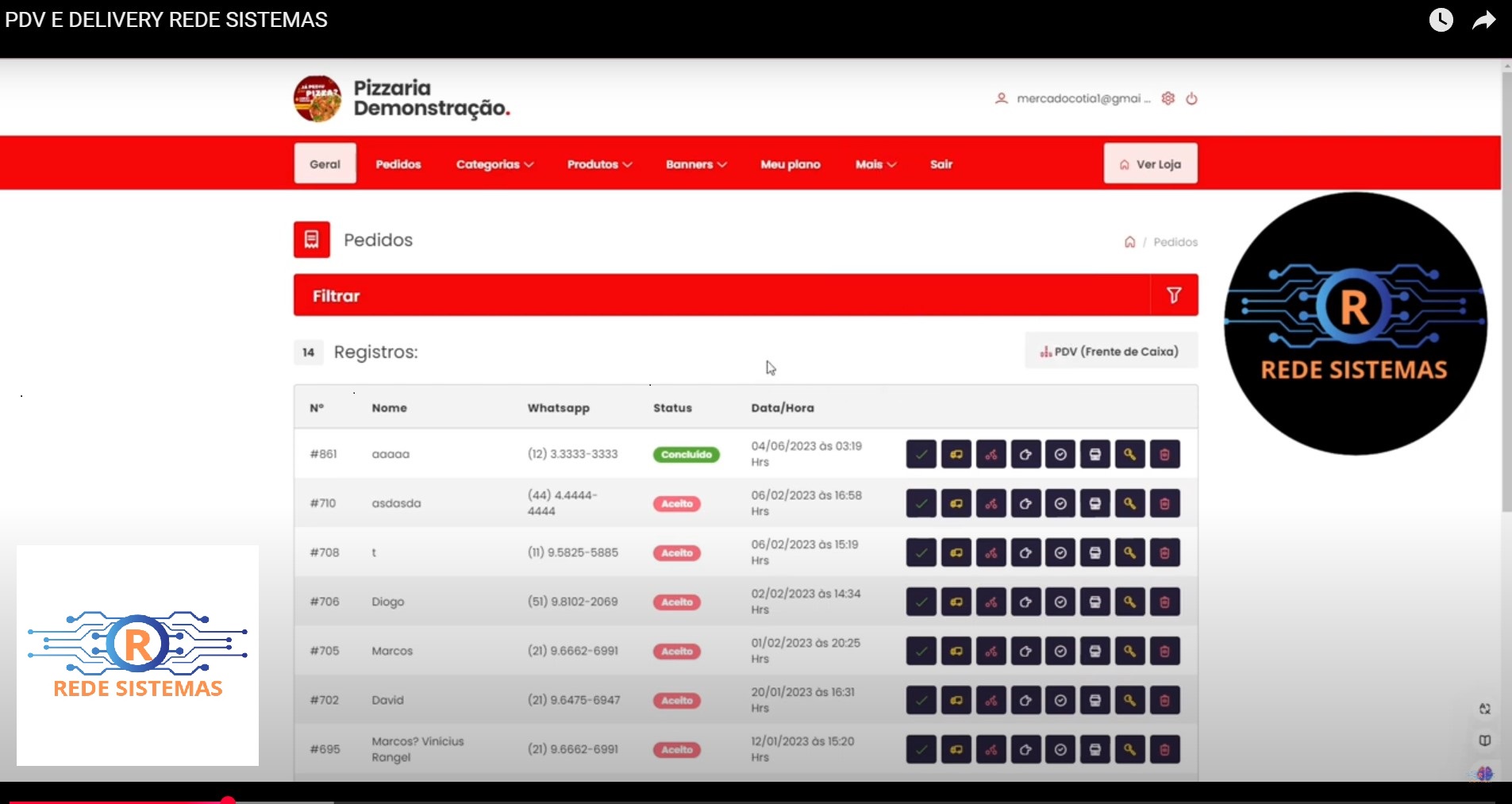Screen dimensions: 1512x804
Task: Open PDV (Frente de Caixa) button
Action: coord(1110,351)
